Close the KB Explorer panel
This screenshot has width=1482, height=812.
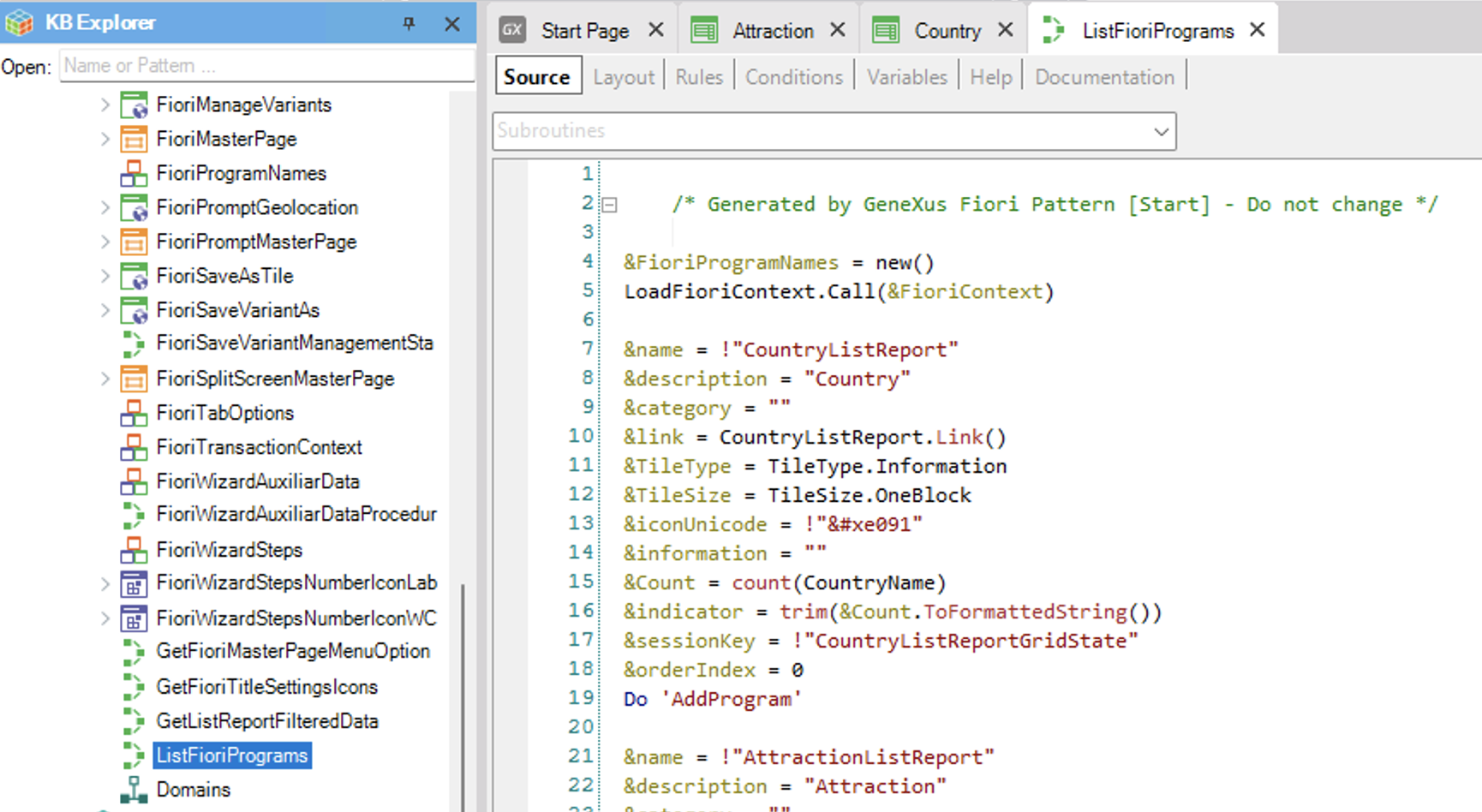(x=452, y=24)
